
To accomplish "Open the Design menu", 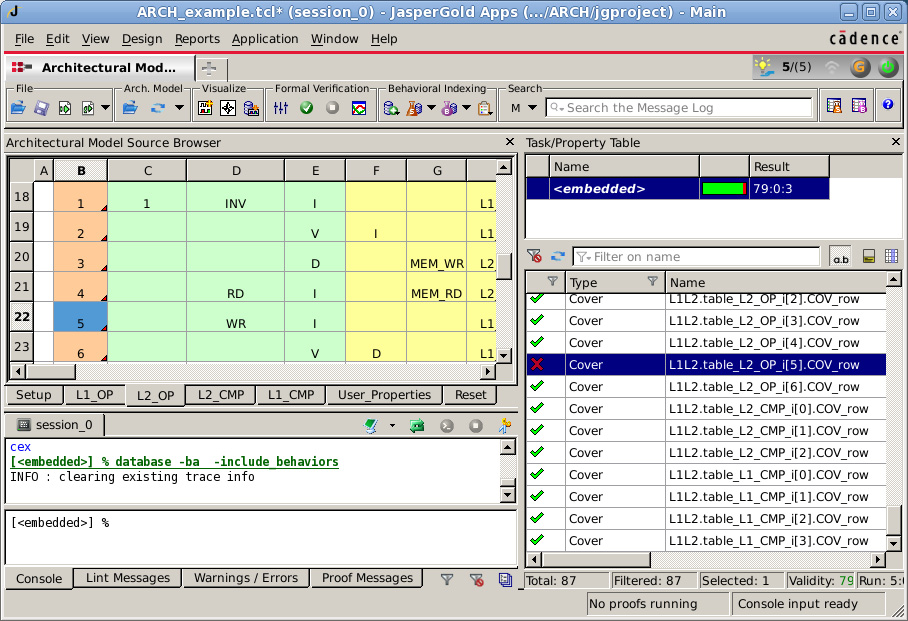I will pos(142,39).
